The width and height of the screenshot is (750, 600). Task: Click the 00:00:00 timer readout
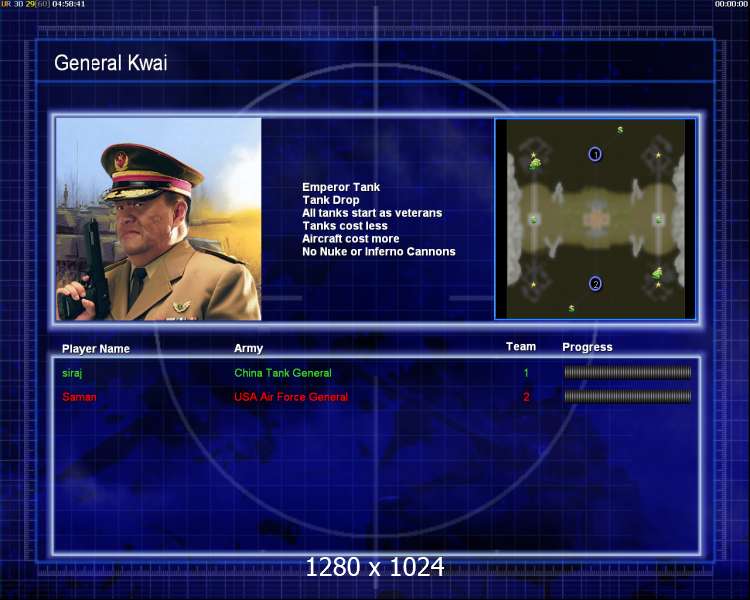(x=731, y=4)
